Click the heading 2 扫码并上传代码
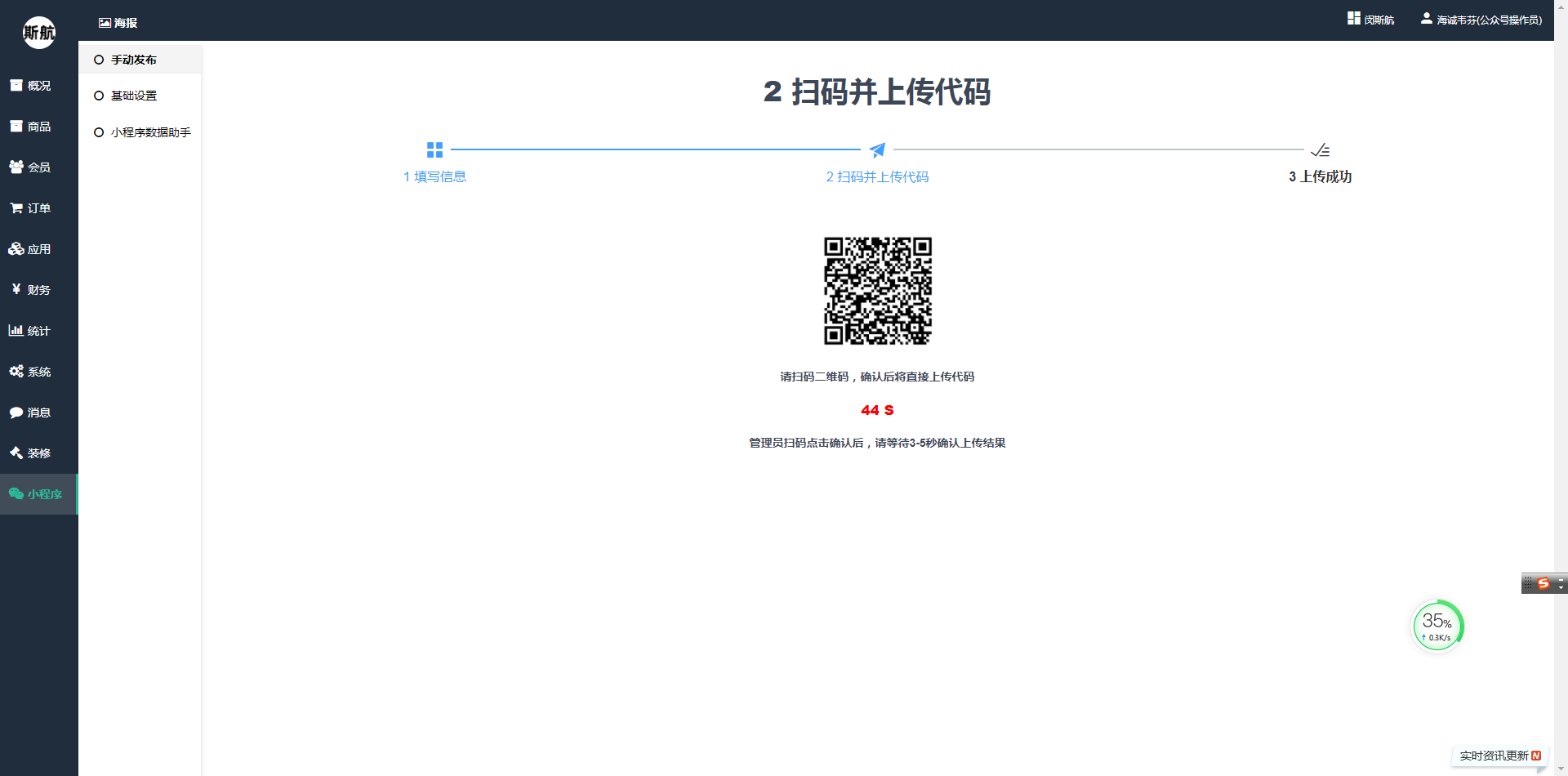This screenshot has height=776, width=1568. (x=877, y=91)
